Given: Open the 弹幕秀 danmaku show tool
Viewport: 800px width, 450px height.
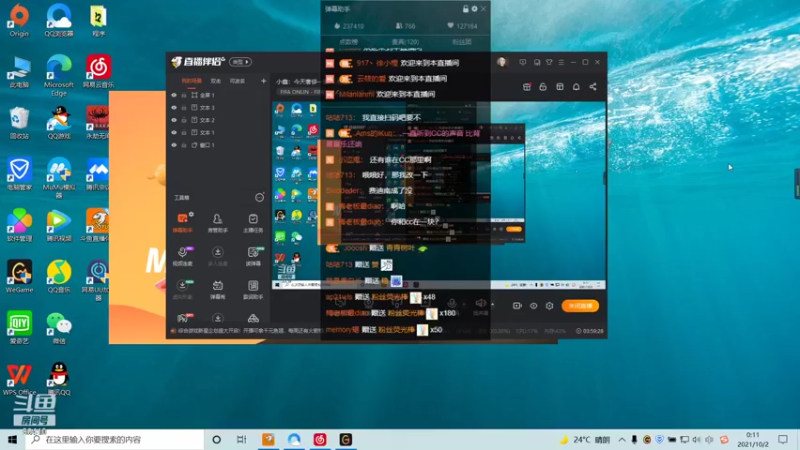Looking at the screenshot, I should tap(217, 289).
